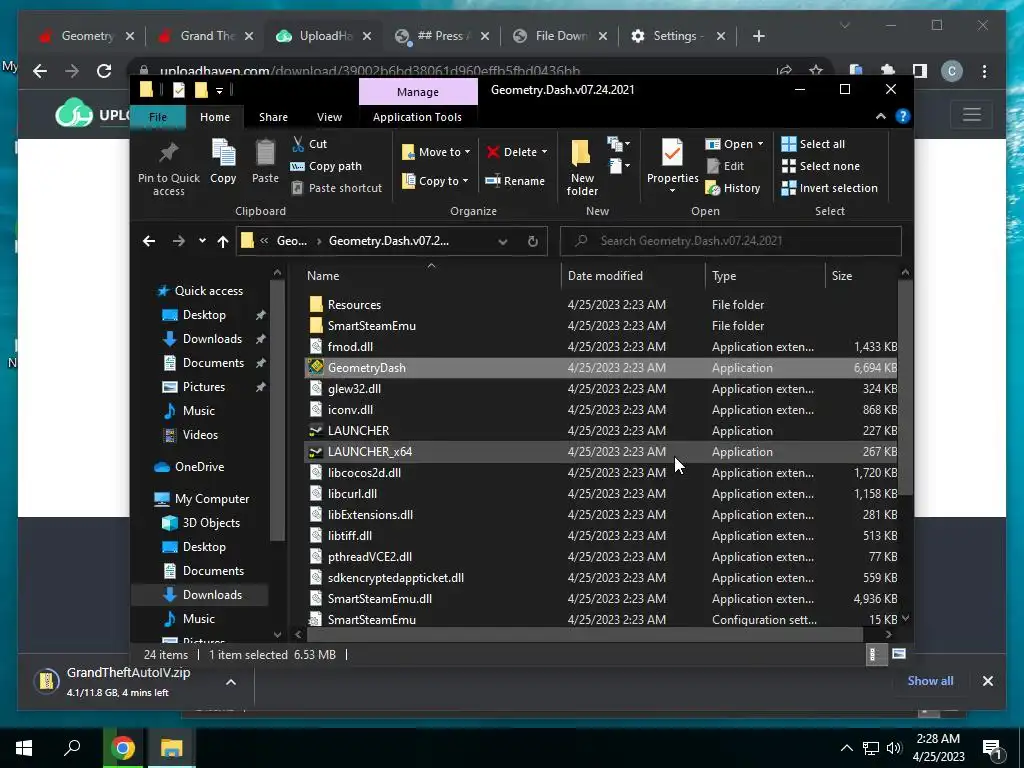Switch to large icons view in status bar
The height and width of the screenshot is (768, 1024).
pyautogui.click(x=899, y=654)
